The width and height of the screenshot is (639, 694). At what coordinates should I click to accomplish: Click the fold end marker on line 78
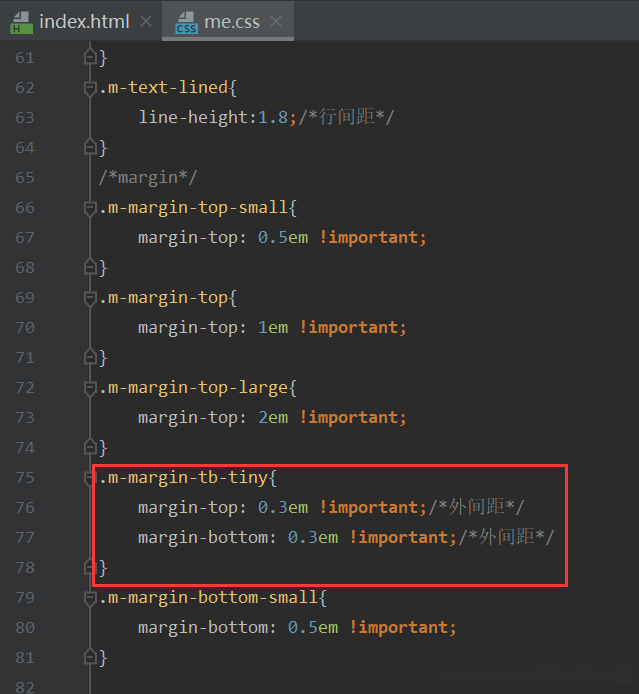click(90, 567)
